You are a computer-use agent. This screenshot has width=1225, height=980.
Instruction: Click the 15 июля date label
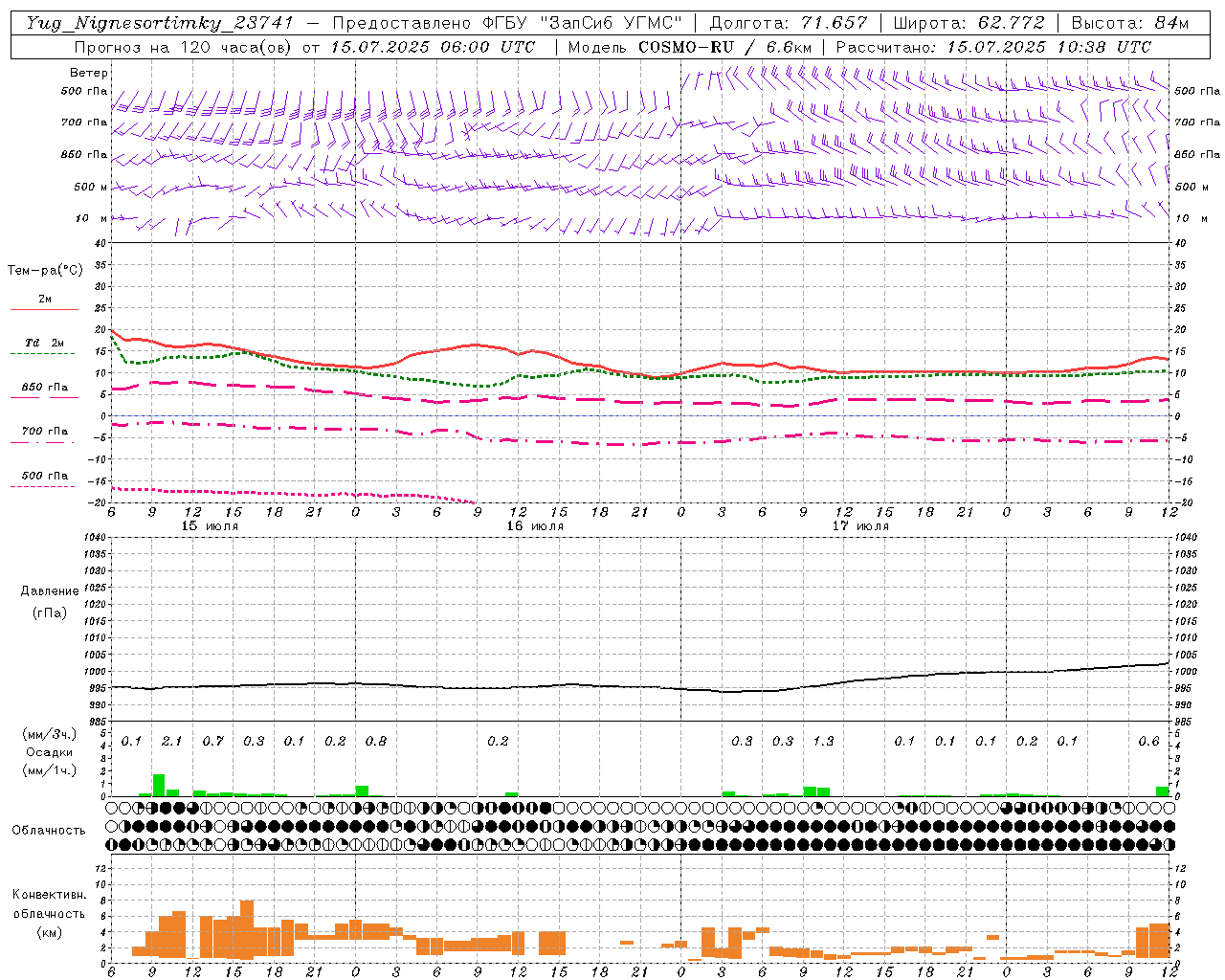210,526
